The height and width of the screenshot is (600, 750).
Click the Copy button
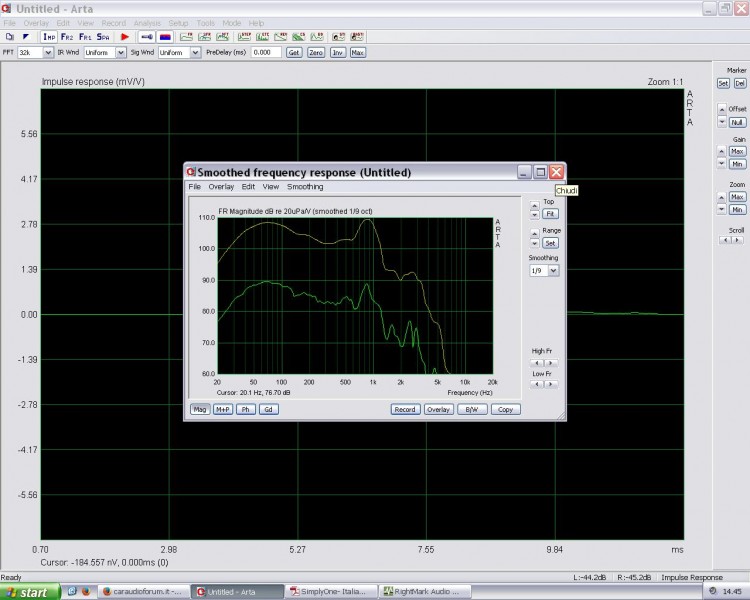pos(506,410)
